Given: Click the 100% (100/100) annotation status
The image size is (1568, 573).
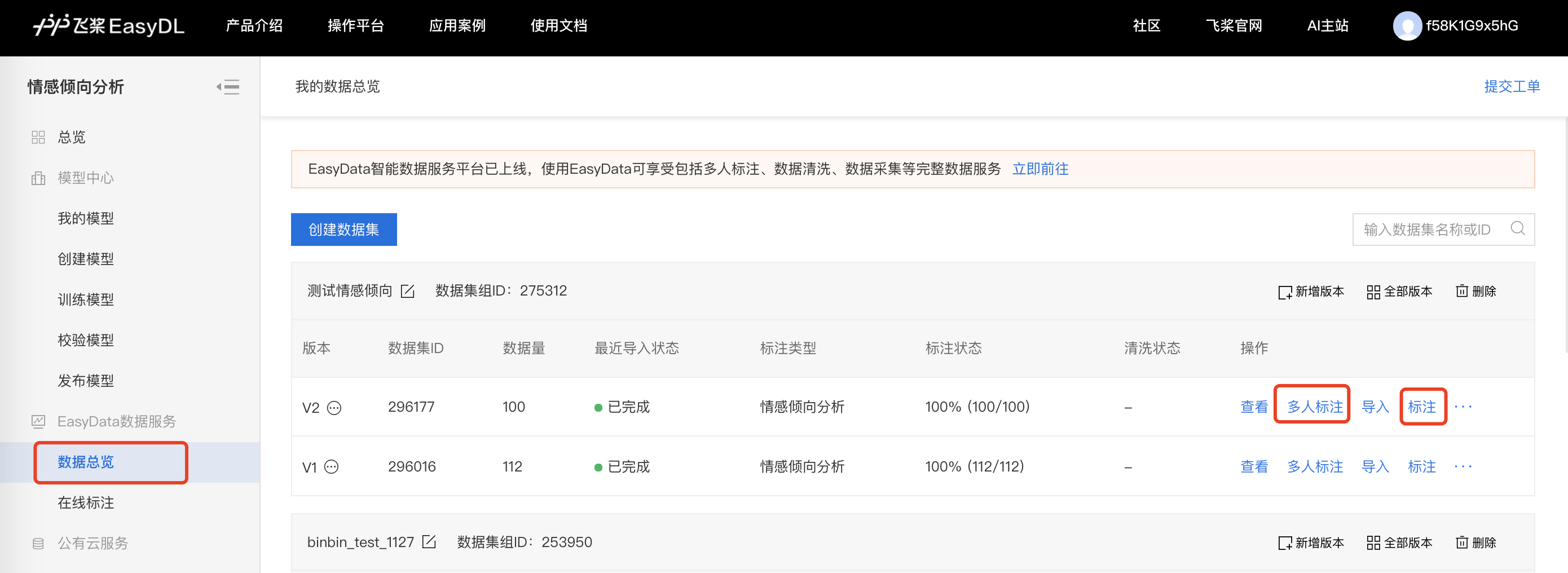Looking at the screenshot, I should tap(977, 407).
